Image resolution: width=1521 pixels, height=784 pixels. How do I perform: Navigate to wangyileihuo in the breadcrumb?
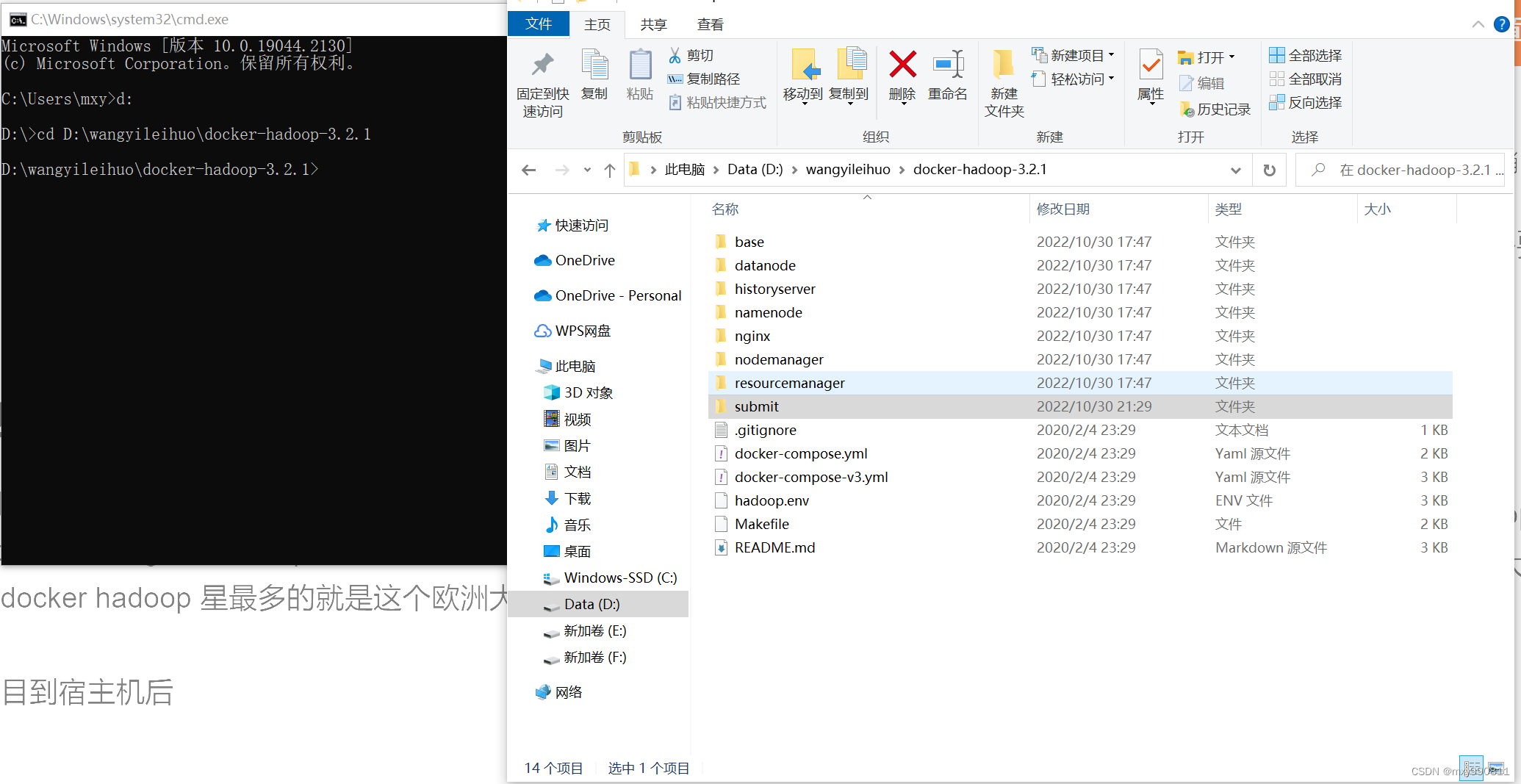pyautogui.click(x=847, y=169)
